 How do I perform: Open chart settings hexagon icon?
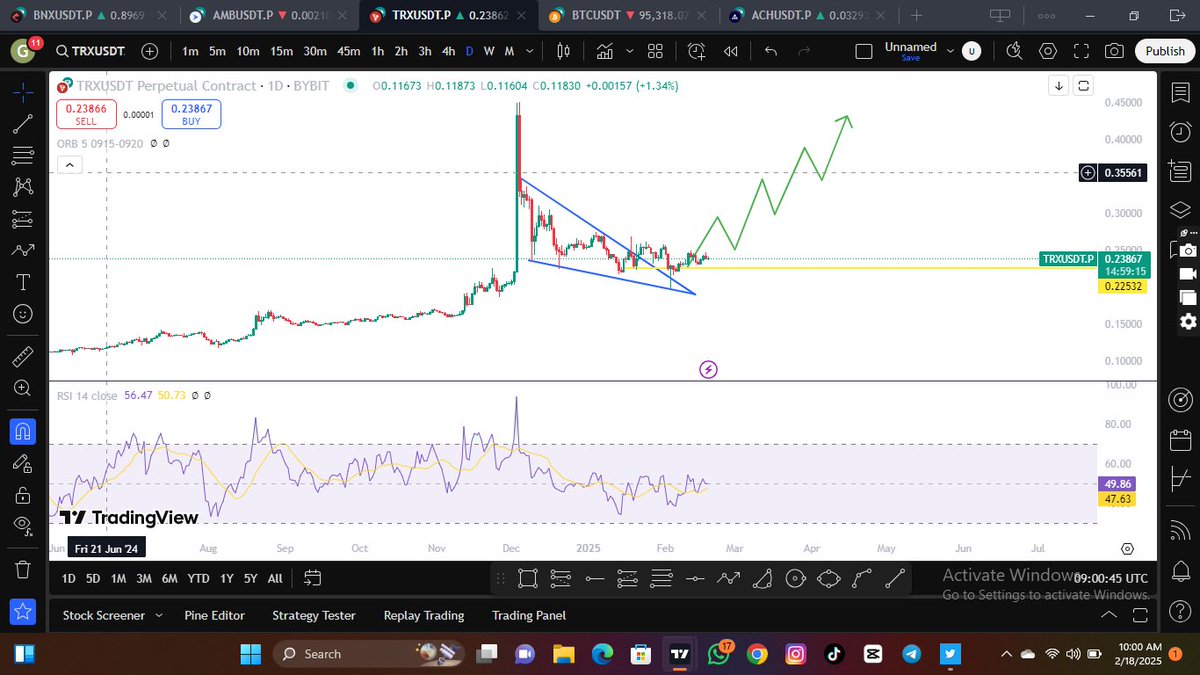1047,52
